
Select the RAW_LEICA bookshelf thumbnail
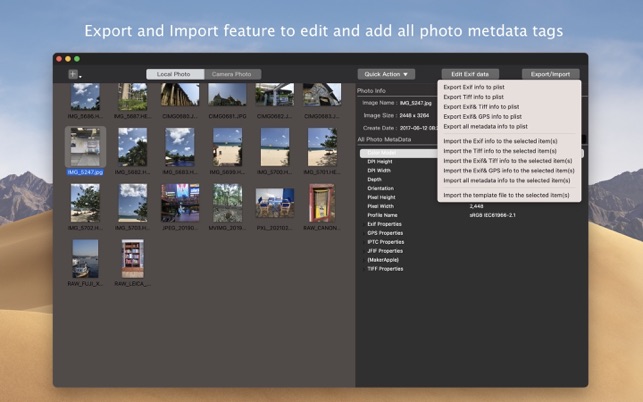click(x=132, y=259)
